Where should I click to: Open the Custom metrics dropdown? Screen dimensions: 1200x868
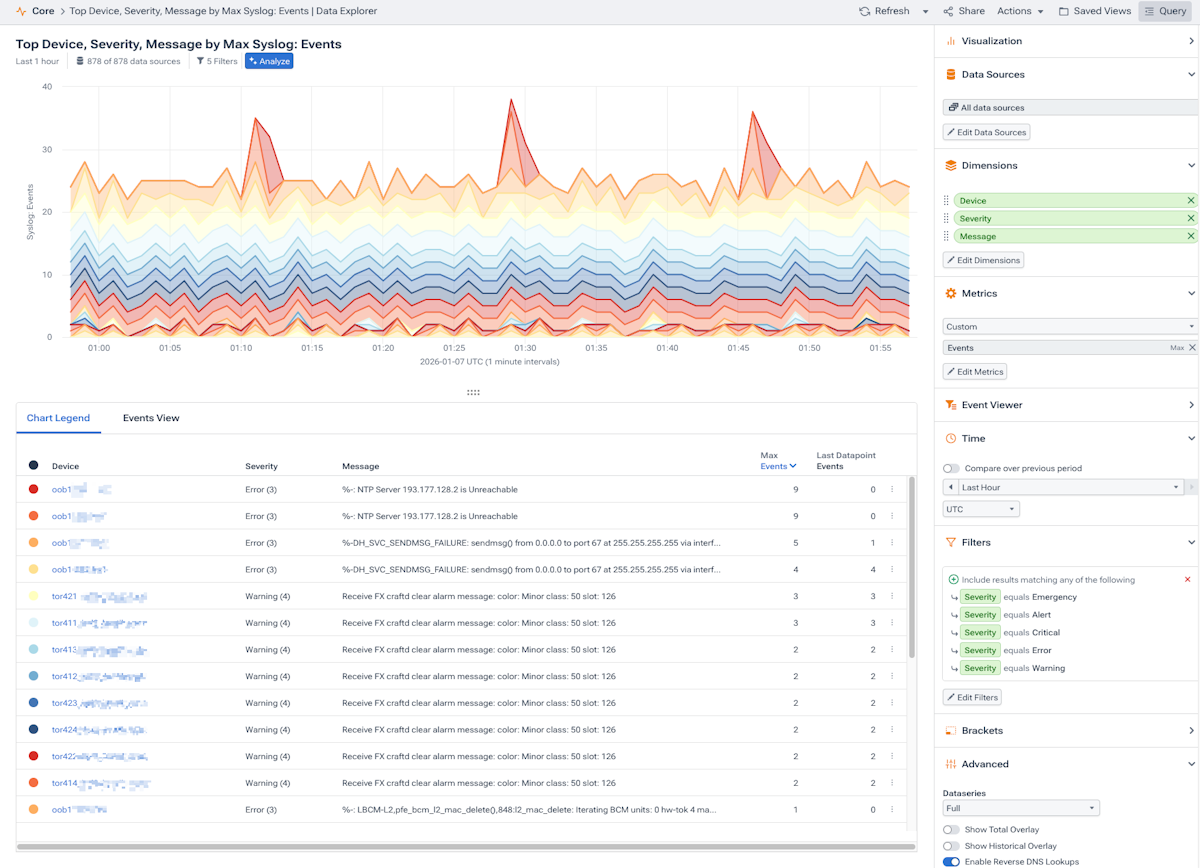click(1070, 327)
